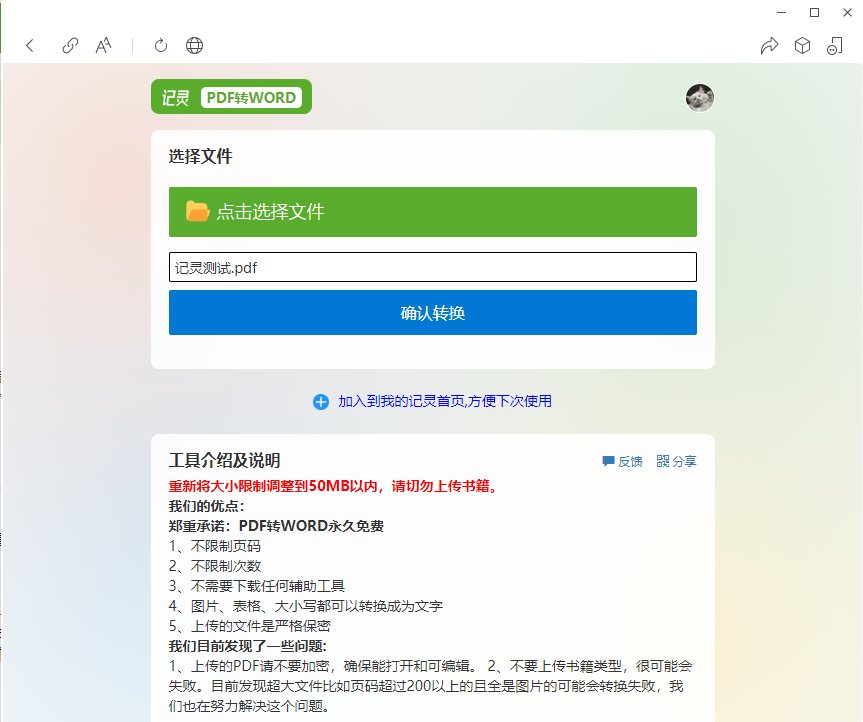Screen dimensions: 863x722
Task: Click 5、上传的文件是严格保密 text
Action: coord(250,626)
